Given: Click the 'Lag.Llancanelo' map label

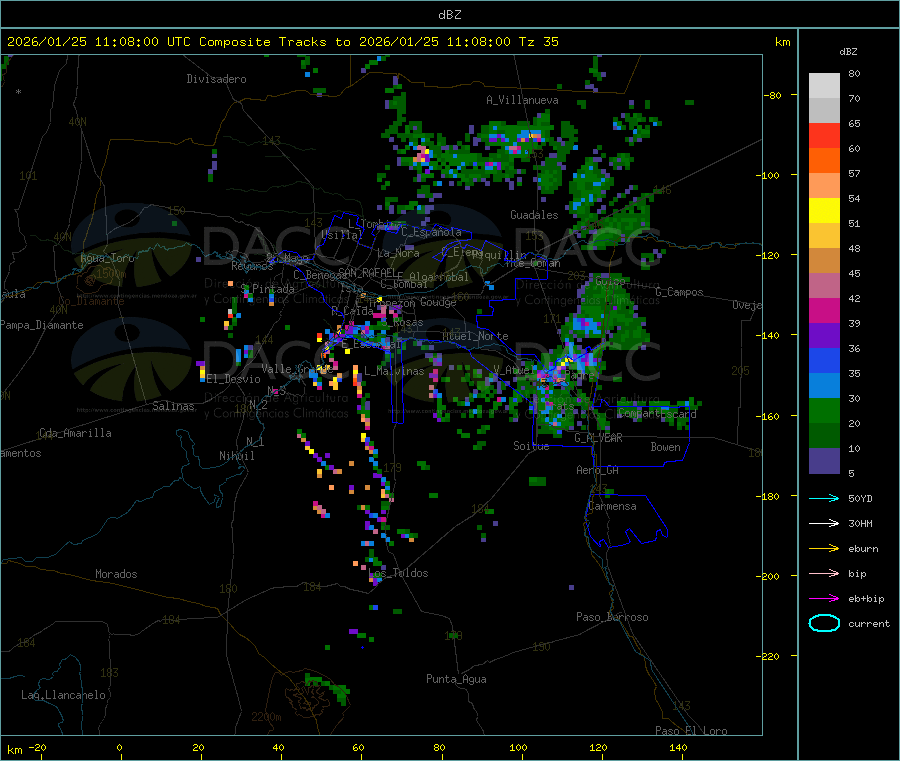Looking at the screenshot, I should pyautogui.click(x=63, y=695).
